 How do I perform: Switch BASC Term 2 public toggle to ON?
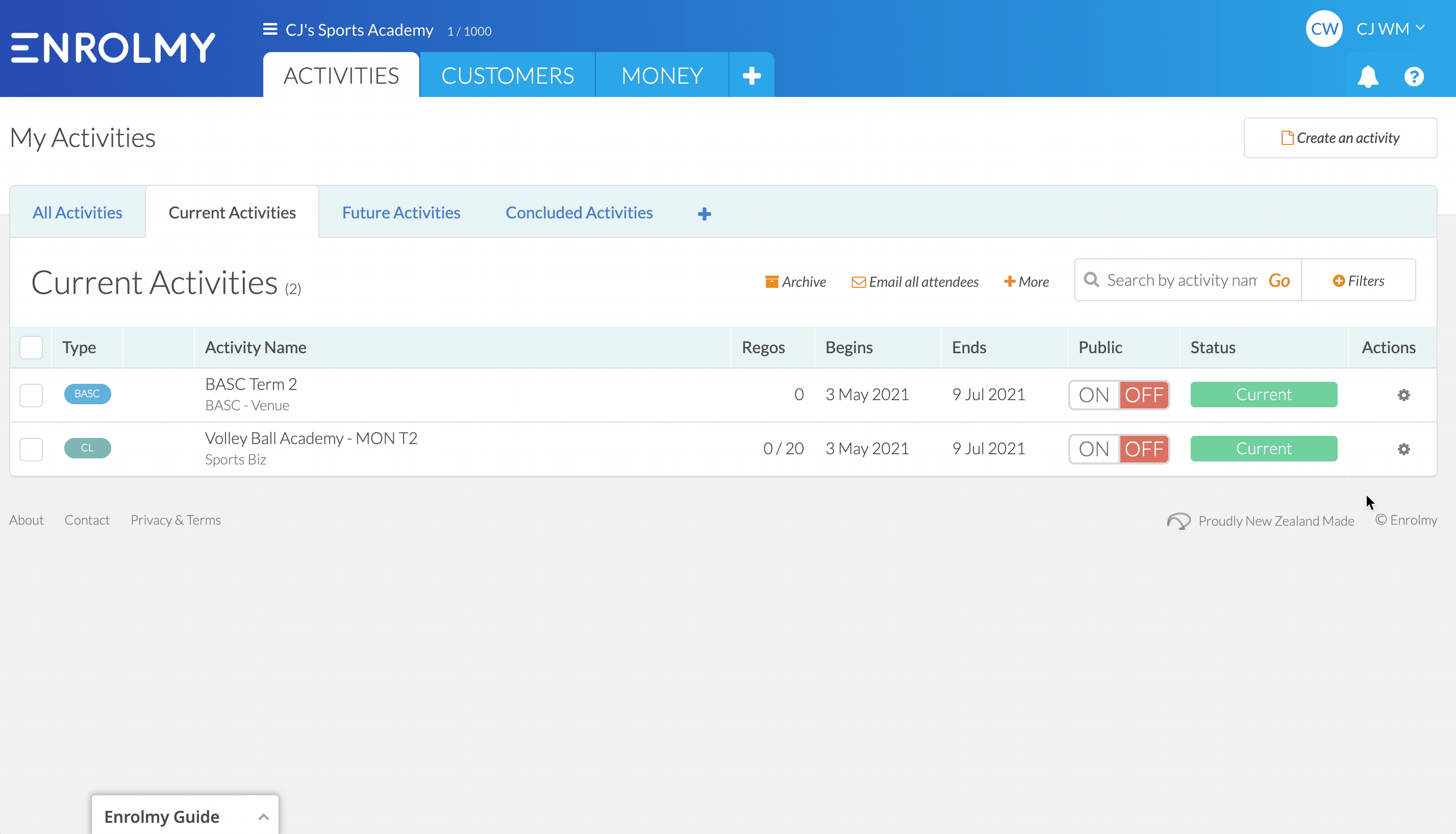coord(1094,395)
